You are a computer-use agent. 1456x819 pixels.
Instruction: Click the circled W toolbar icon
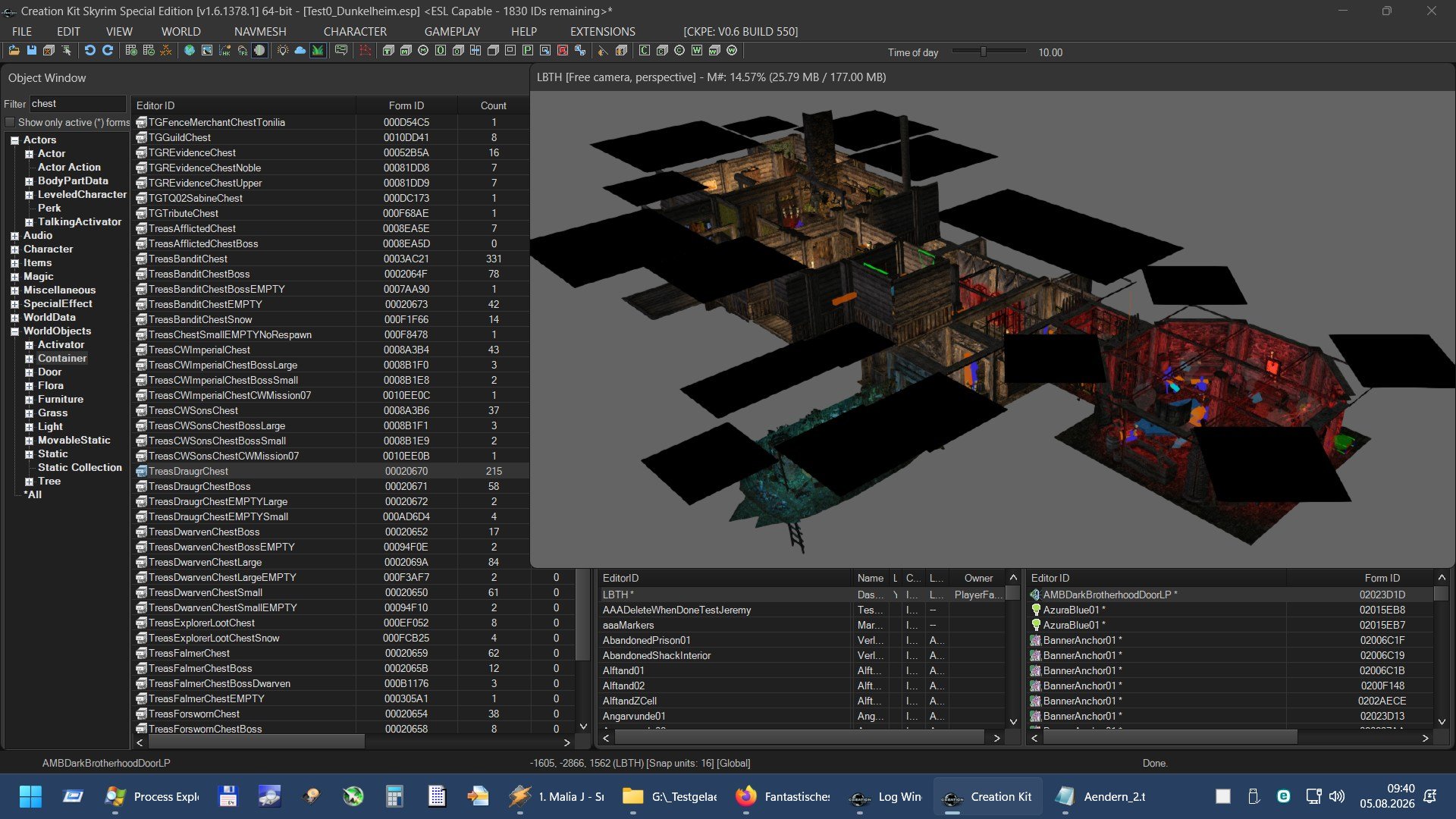coord(732,51)
